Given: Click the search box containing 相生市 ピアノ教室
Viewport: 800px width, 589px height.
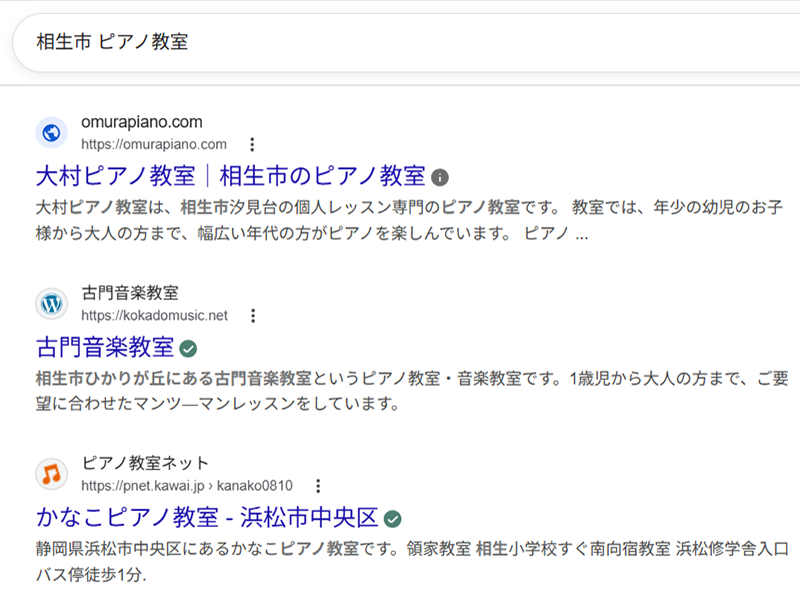Looking at the screenshot, I should coord(400,42).
